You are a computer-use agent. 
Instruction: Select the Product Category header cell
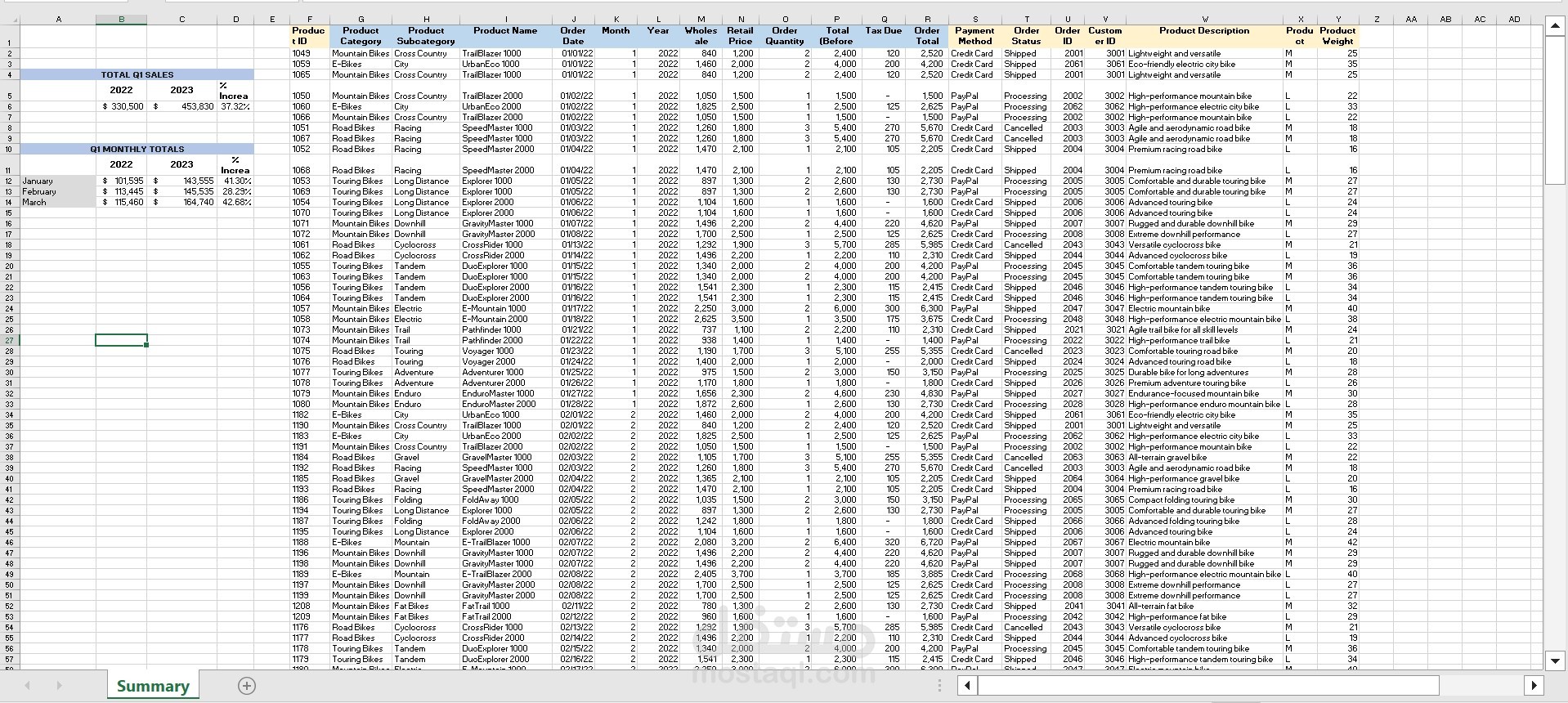(x=361, y=36)
